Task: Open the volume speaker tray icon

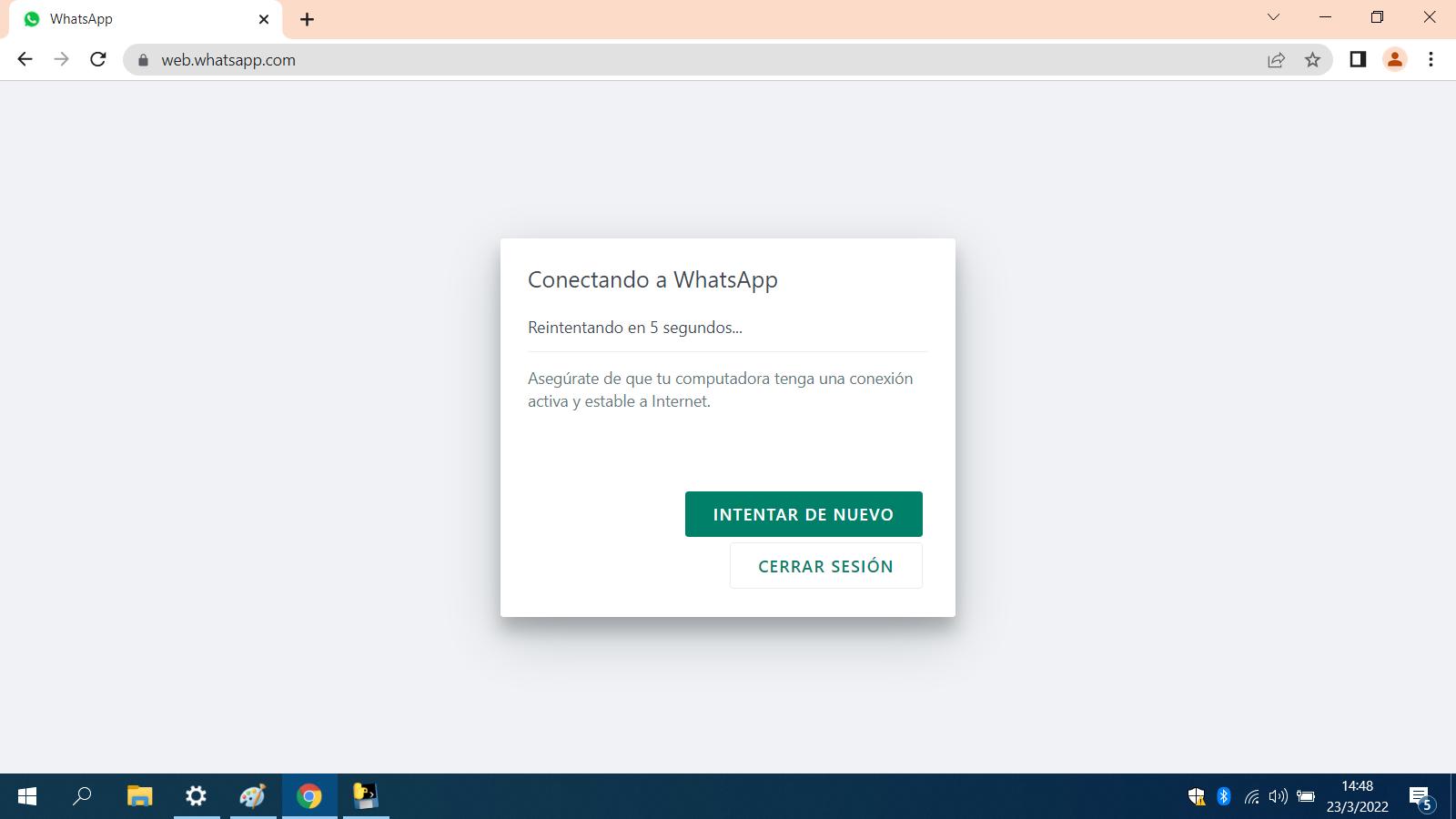Action: [1279, 797]
